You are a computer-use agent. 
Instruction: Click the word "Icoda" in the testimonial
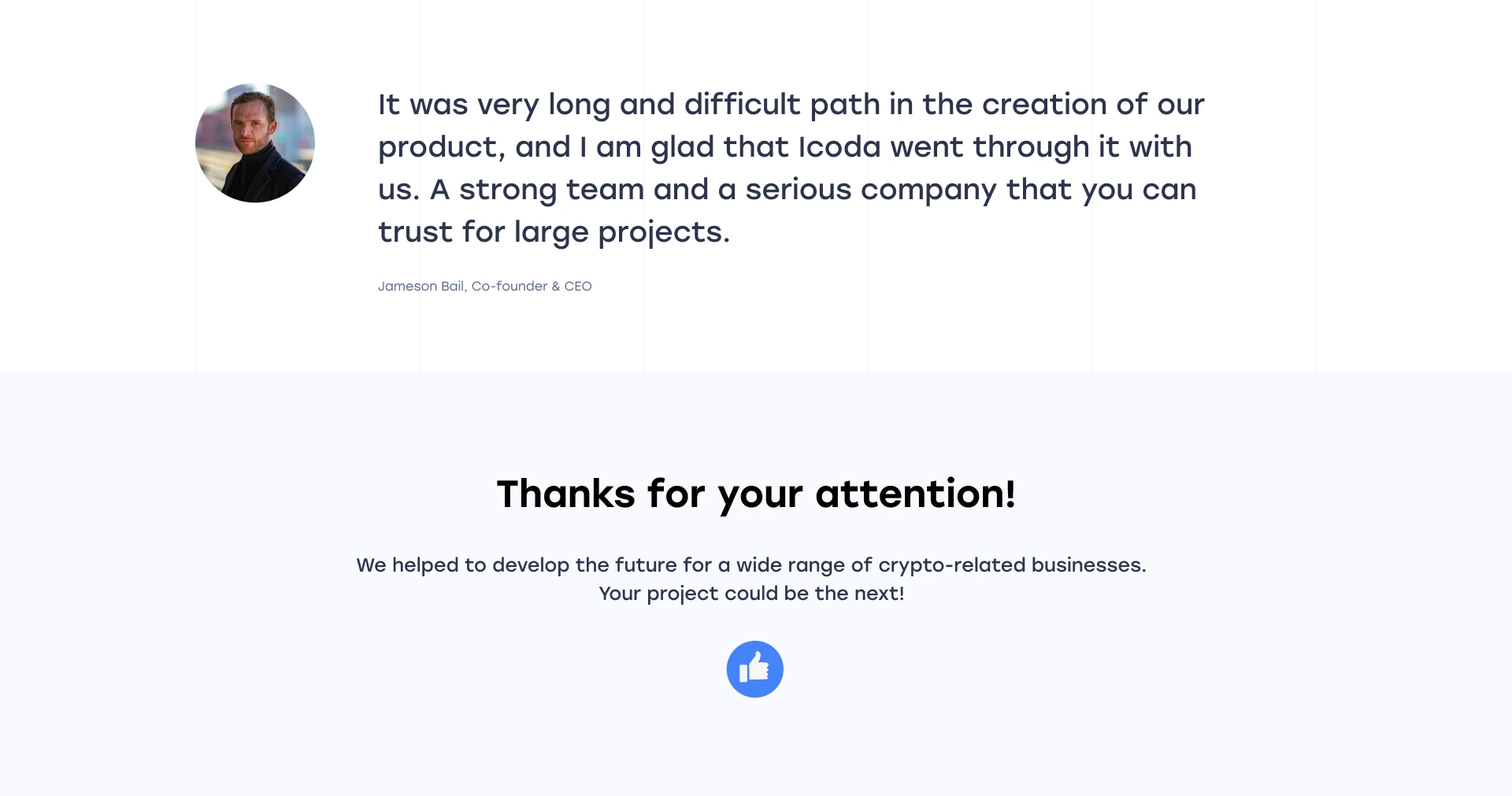click(x=839, y=147)
